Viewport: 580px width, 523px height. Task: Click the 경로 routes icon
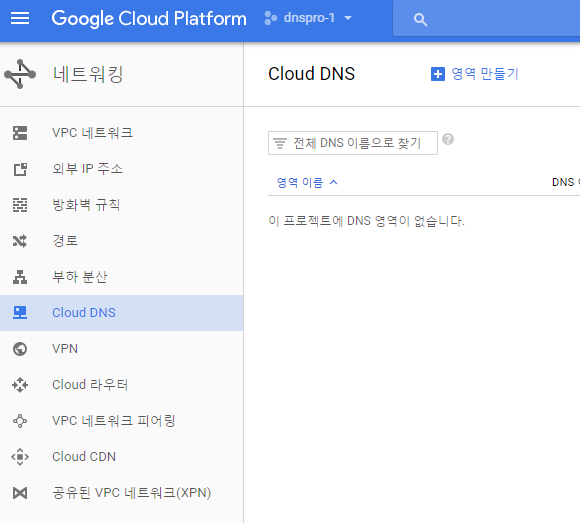click(20, 241)
